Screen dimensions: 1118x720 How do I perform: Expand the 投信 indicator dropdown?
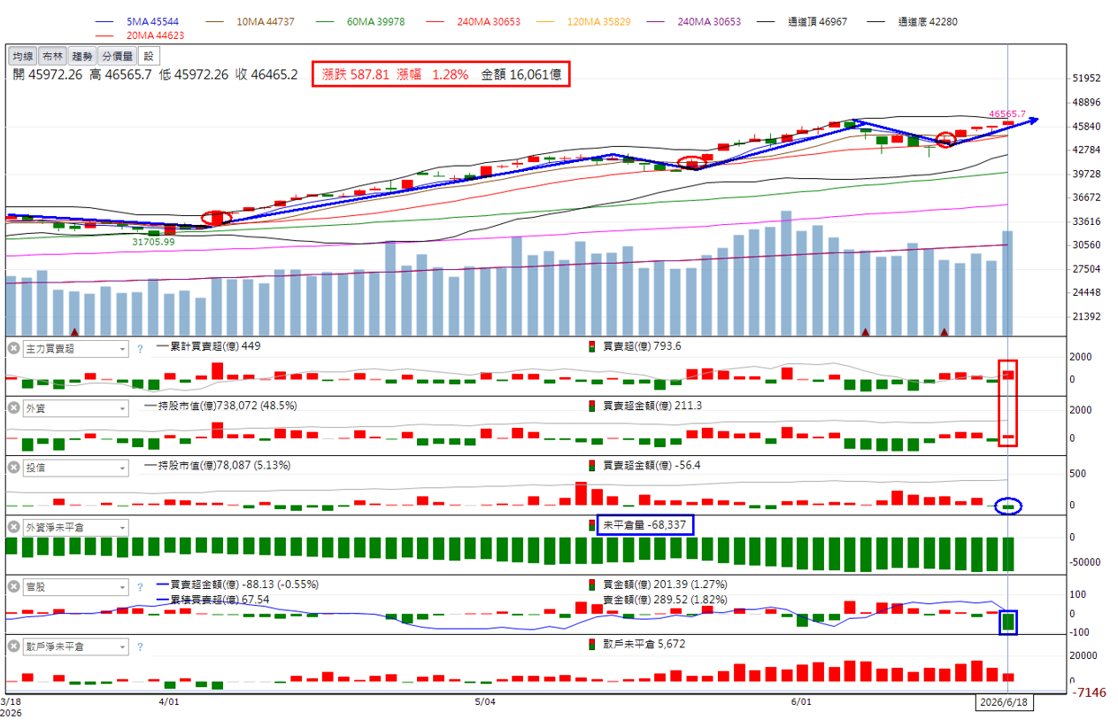coord(76,468)
